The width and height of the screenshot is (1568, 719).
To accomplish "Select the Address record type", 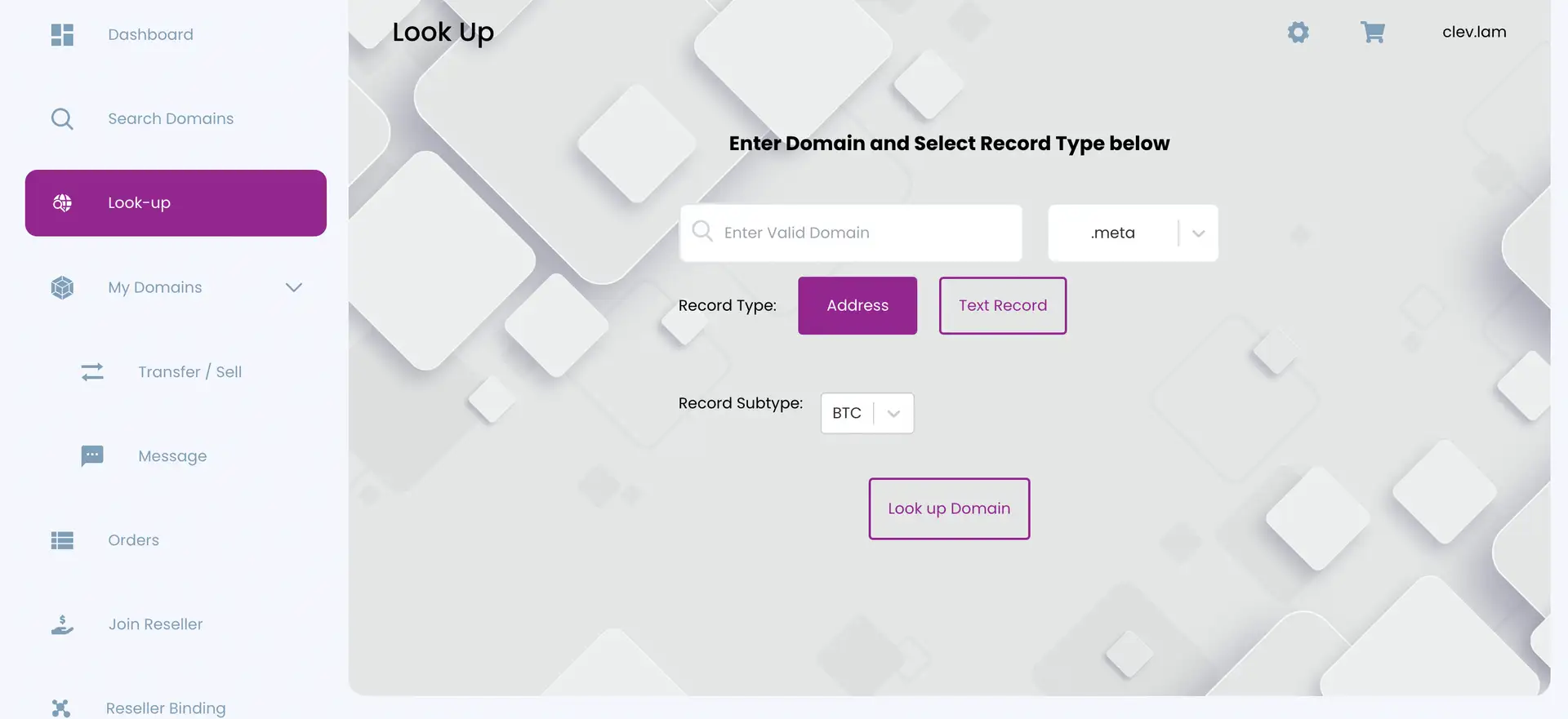I will (857, 305).
